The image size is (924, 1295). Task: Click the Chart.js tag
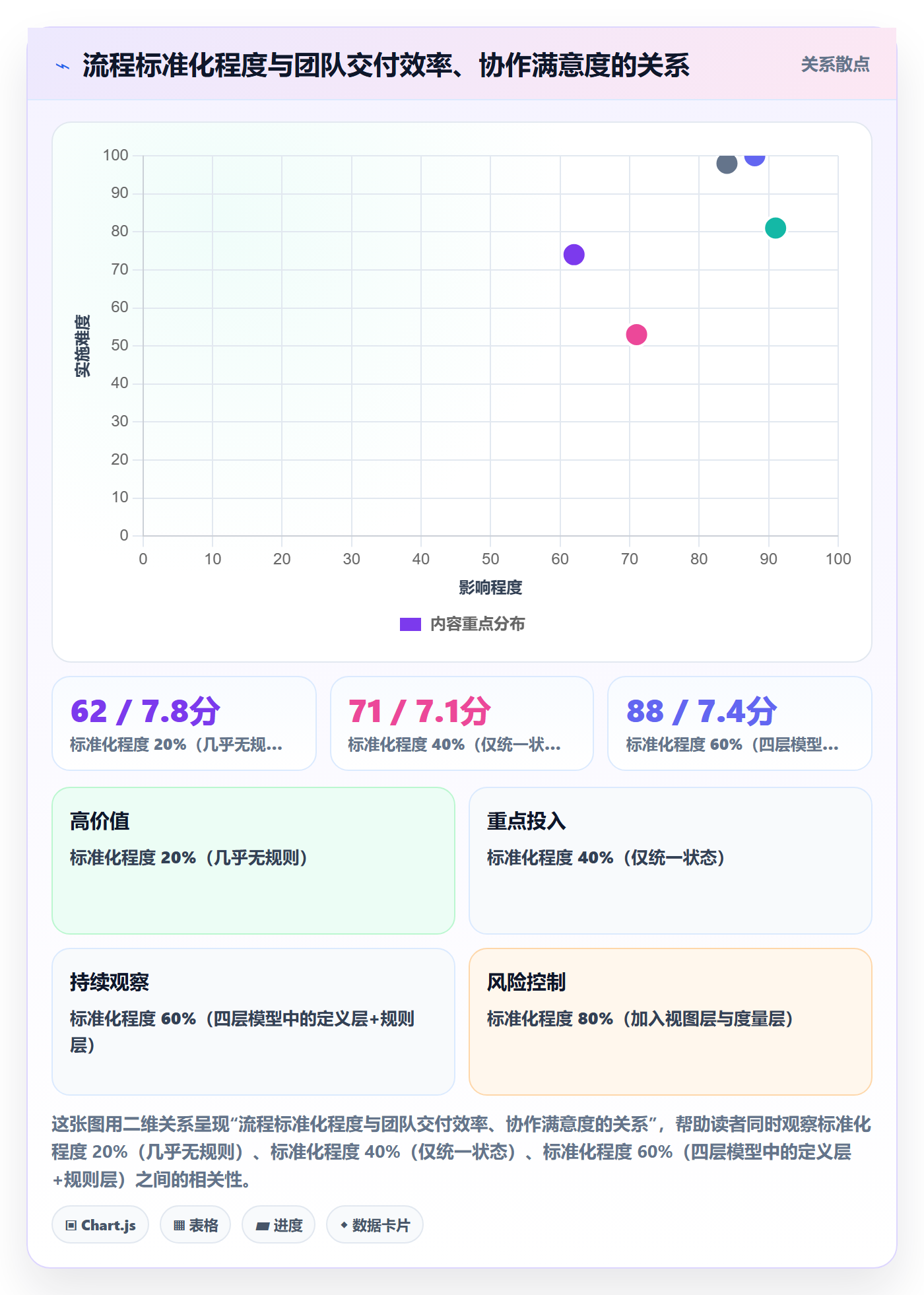click(100, 1225)
